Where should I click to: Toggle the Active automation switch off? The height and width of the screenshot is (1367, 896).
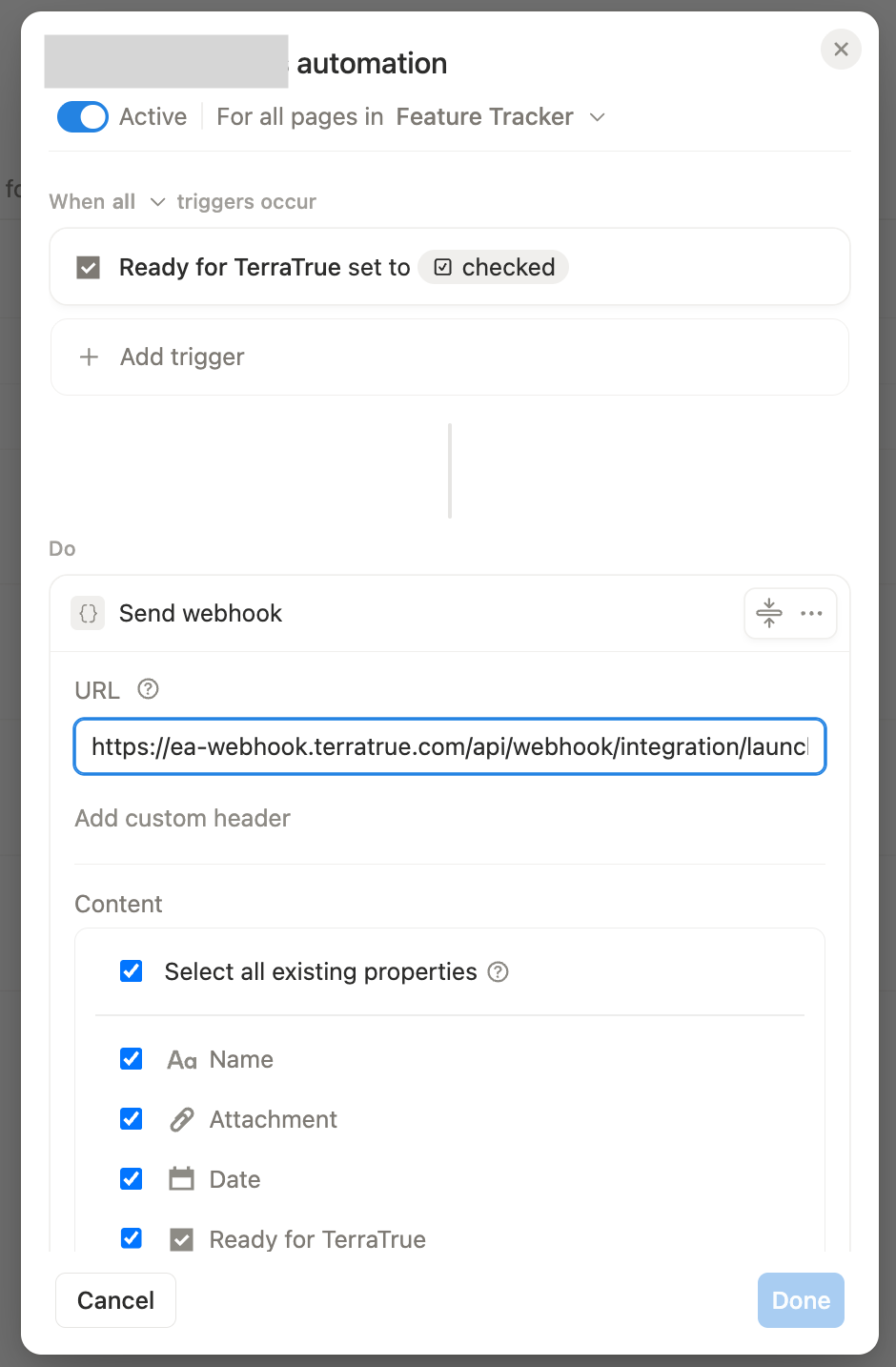[83, 116]
